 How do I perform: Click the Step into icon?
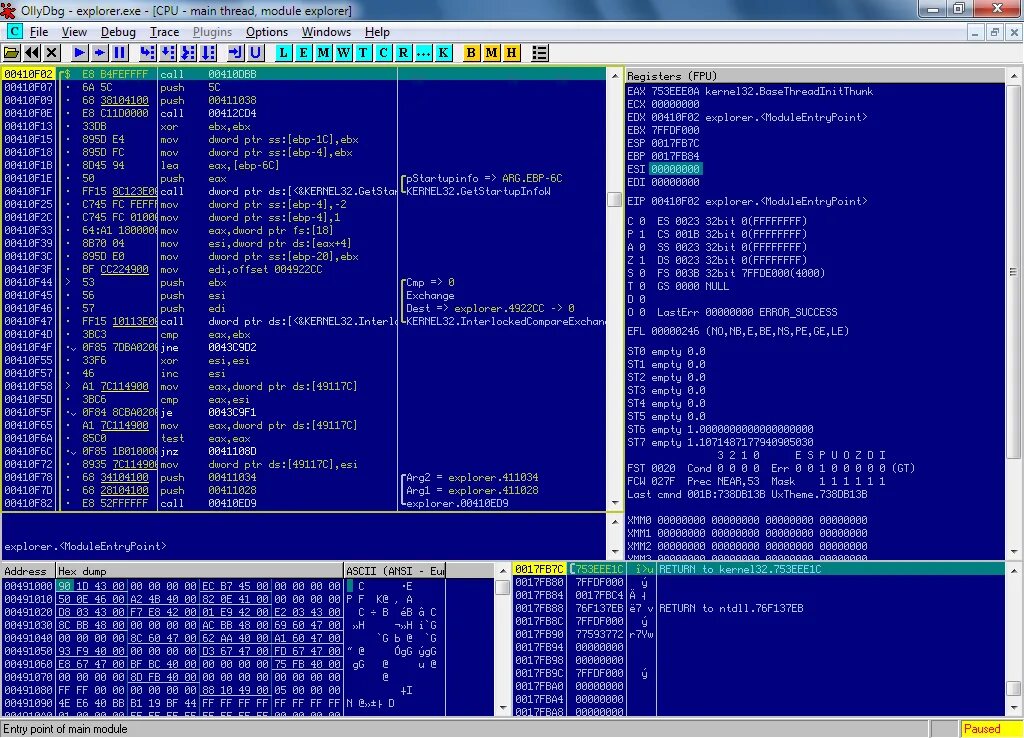148,53
